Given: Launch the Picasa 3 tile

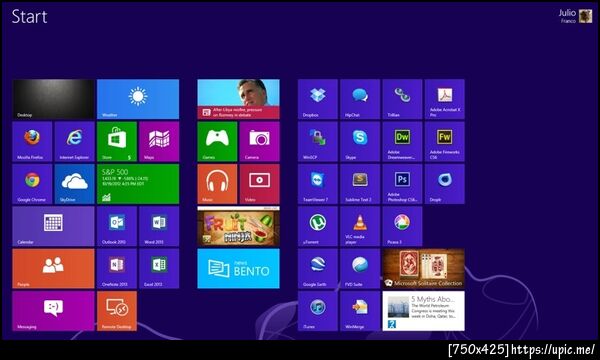Looking at the screenshot, I should (402, 226).
